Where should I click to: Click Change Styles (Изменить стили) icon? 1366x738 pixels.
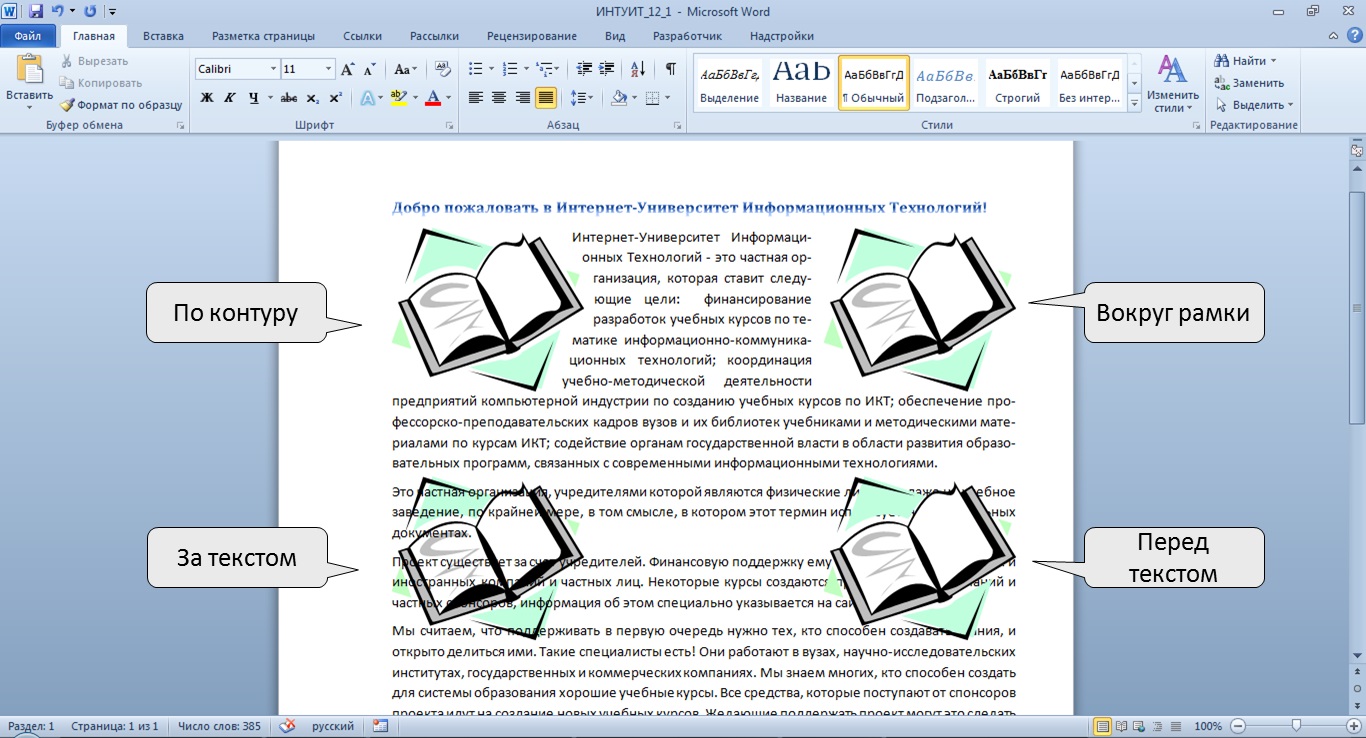(x=1172, y=83)
